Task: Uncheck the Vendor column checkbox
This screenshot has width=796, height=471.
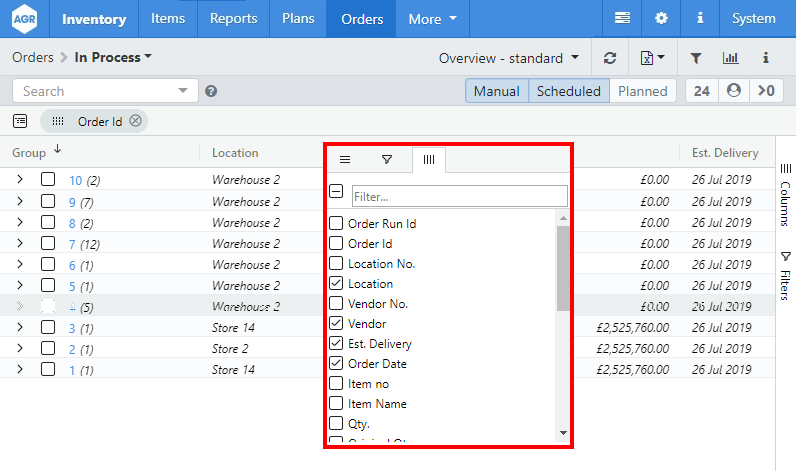Action: tap(336, 324)
